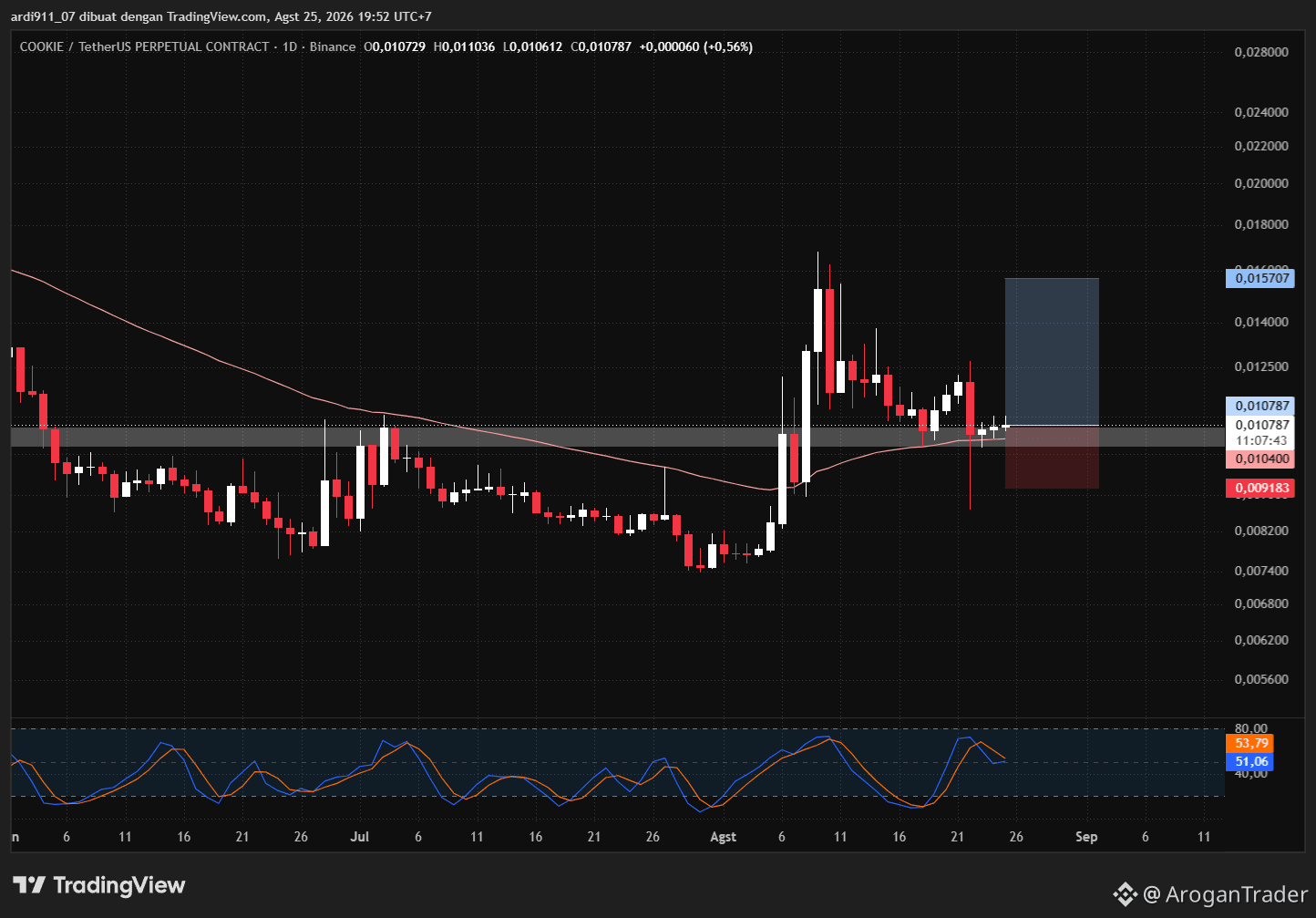Click the low value L0,010612
The height and width of the screenshot is (918, 1316).
[x=532, y=46]
